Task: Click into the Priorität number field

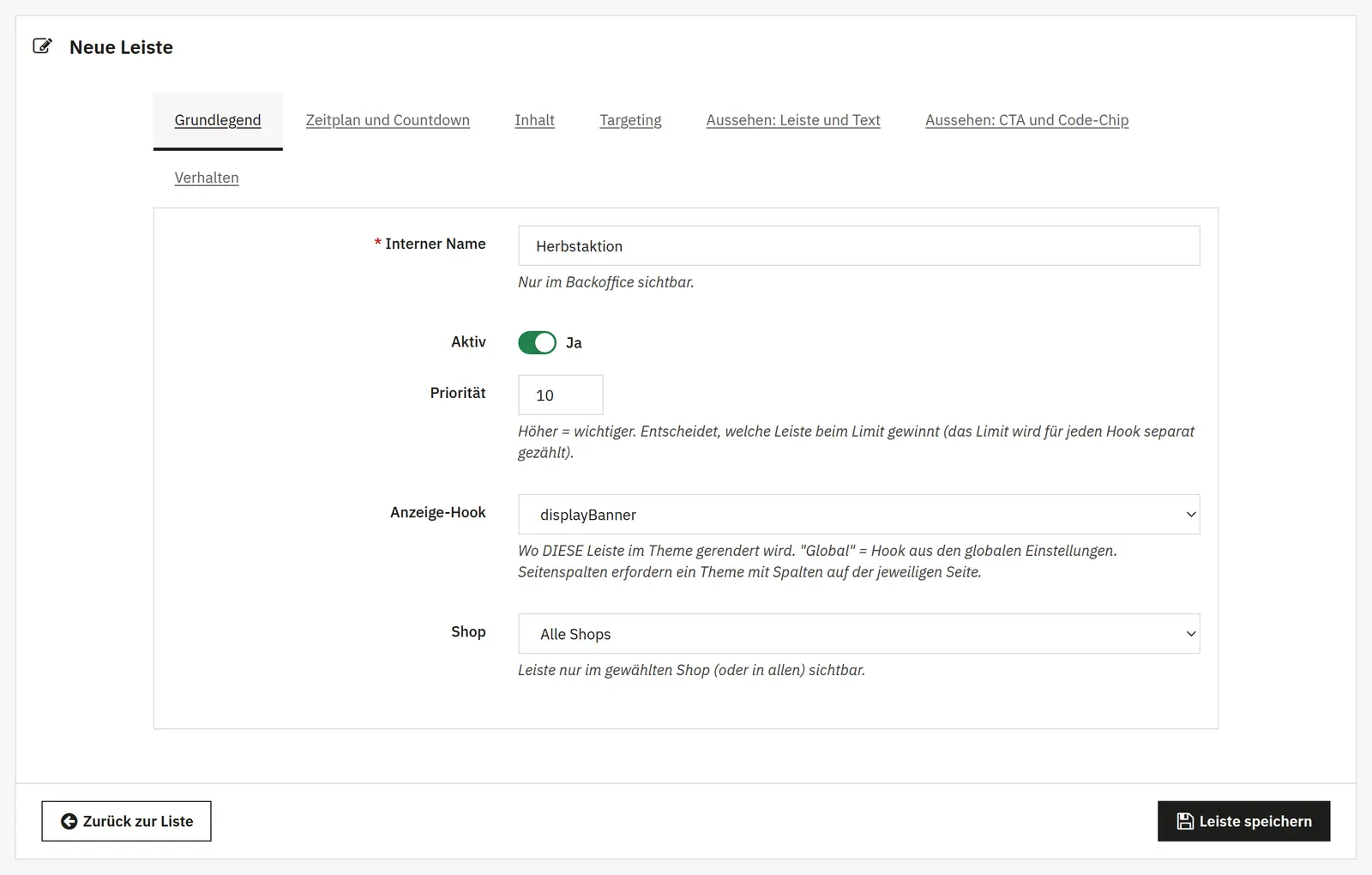Action: coord(560,395)
